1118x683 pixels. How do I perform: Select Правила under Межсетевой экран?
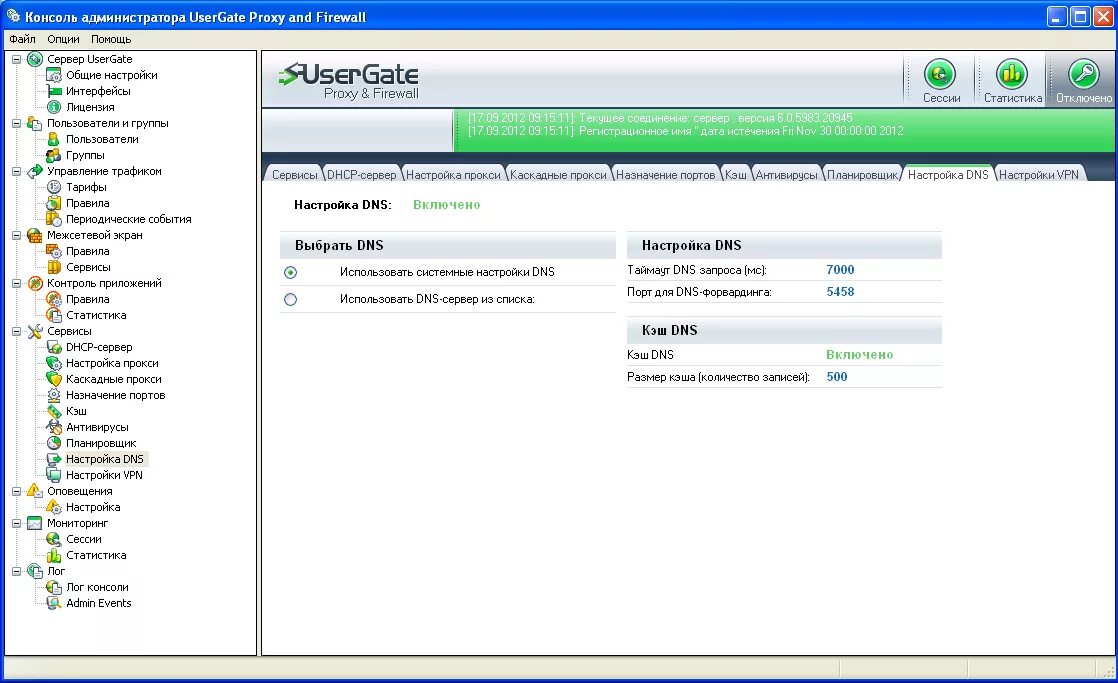[x=88, y=251]
